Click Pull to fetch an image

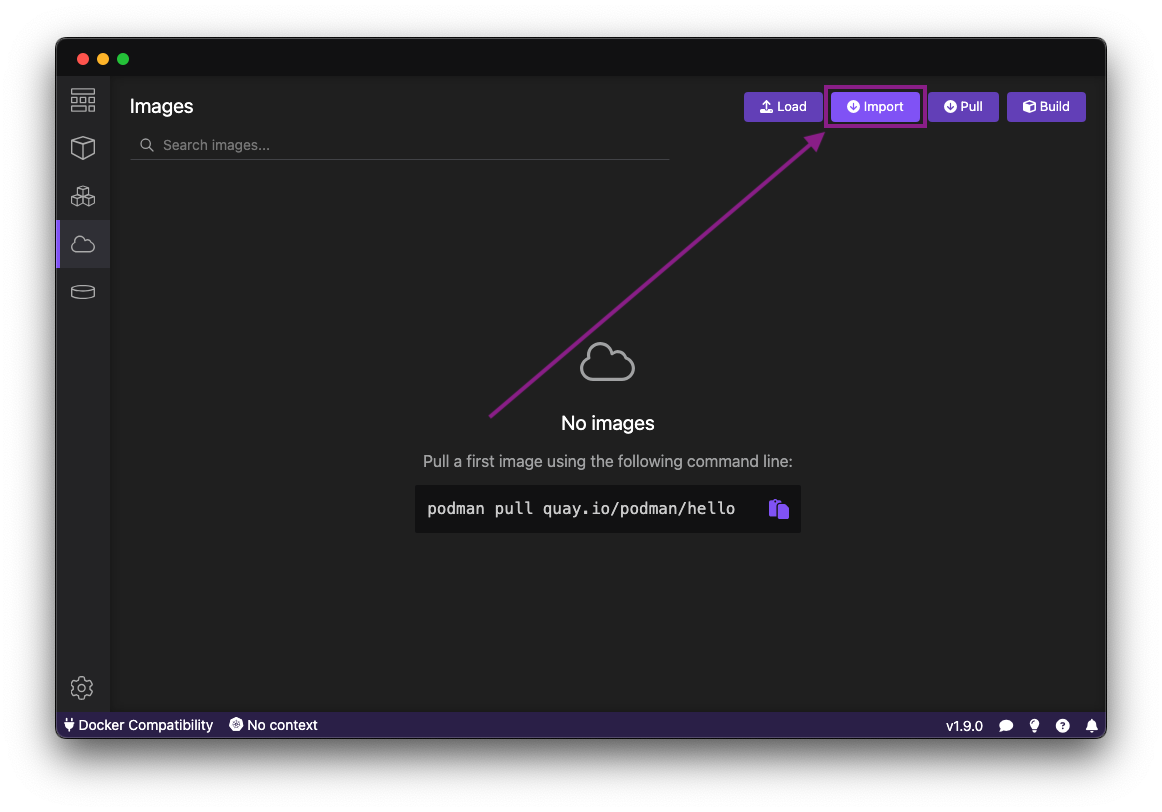coord(963,107)
